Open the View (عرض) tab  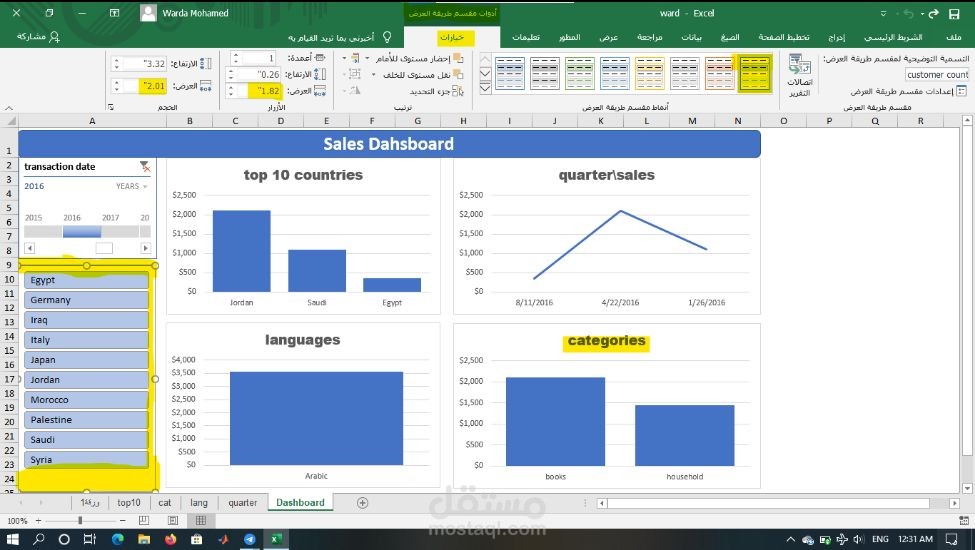608,37
